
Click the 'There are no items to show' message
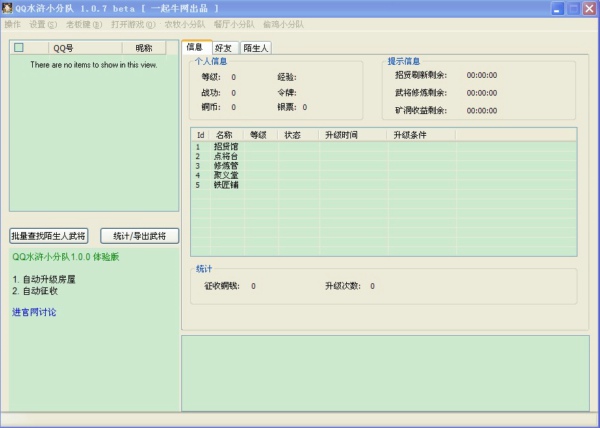point(94,65)
